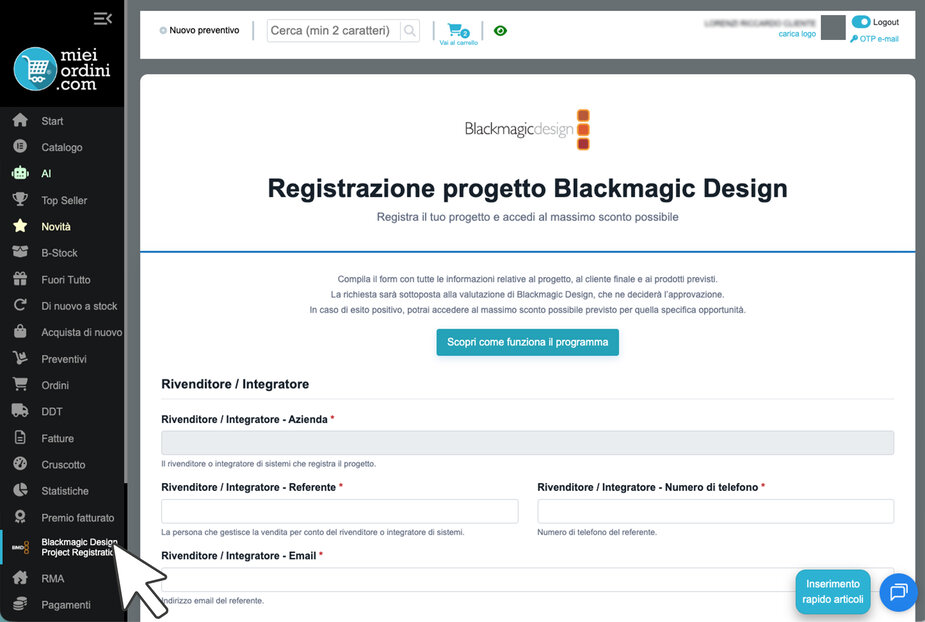Click the Statistiche pie chart icon

[x=20, y=490]
